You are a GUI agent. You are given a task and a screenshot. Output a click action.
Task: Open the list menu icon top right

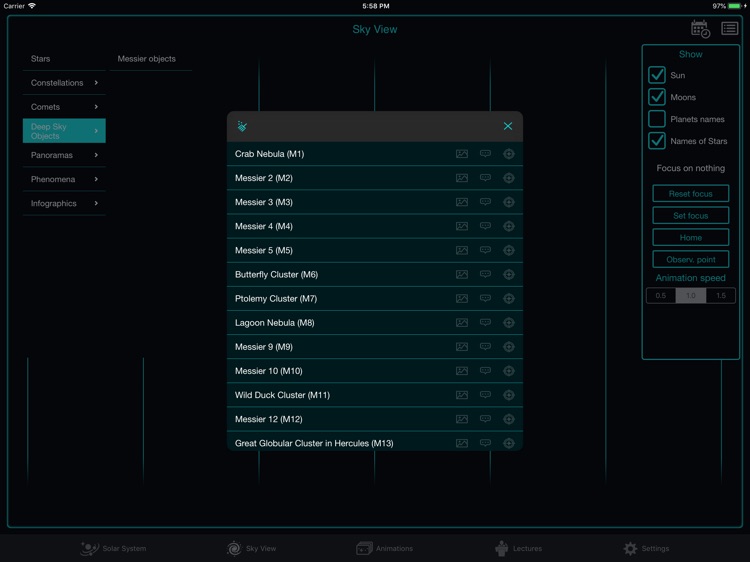730,29
